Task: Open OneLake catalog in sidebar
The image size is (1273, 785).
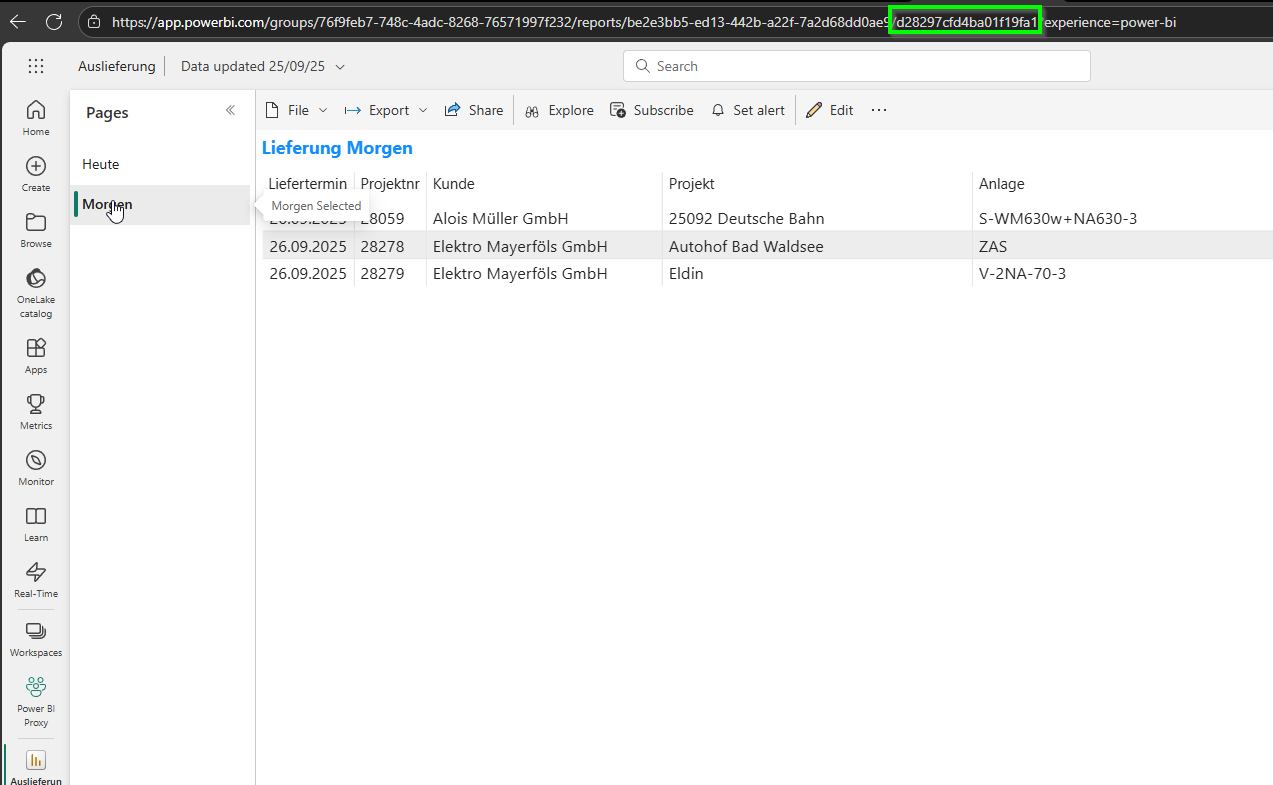Action: coord(36,292)
